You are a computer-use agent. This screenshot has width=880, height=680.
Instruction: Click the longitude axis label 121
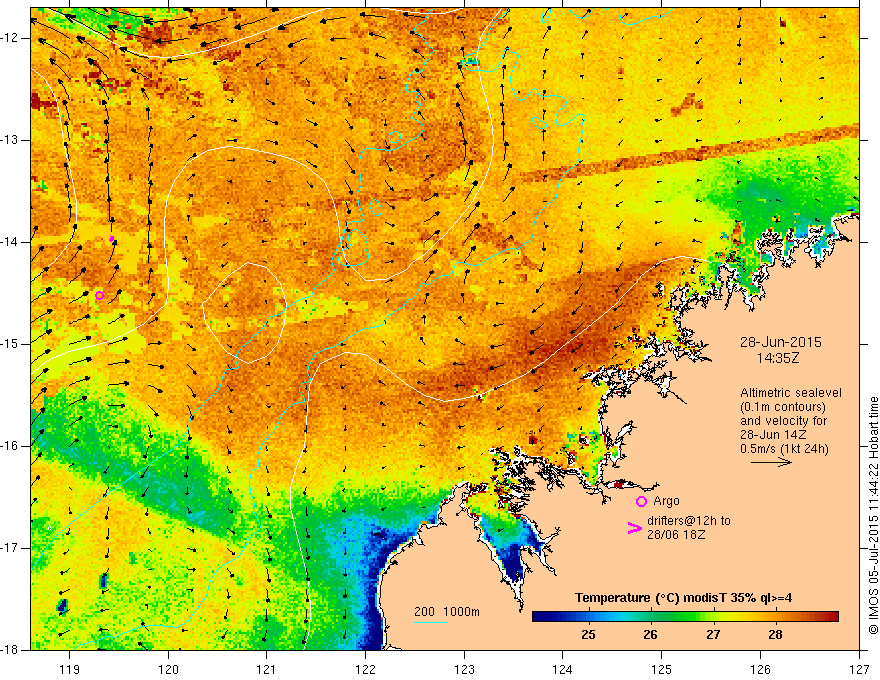pos(267,669)
